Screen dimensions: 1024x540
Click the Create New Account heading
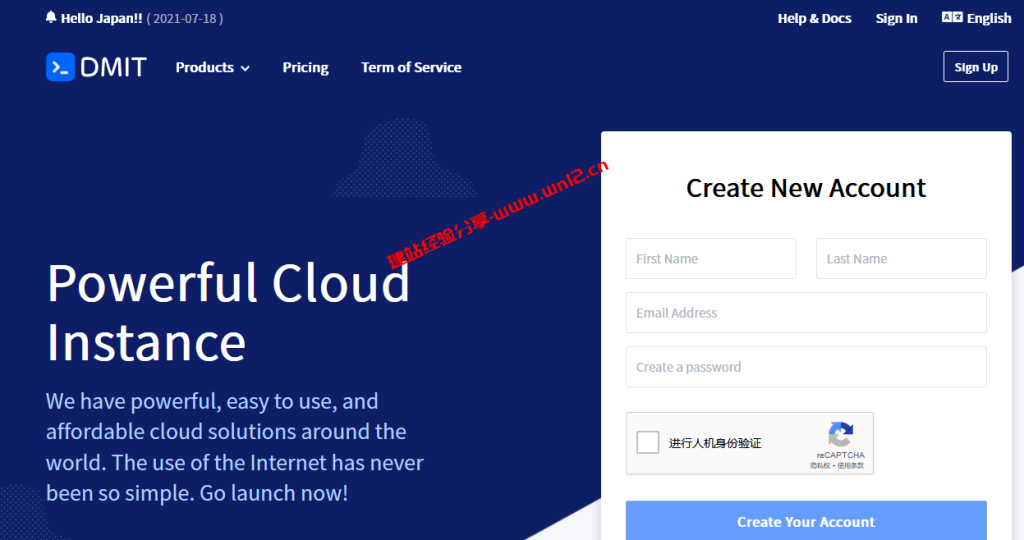tap(806, 188)
